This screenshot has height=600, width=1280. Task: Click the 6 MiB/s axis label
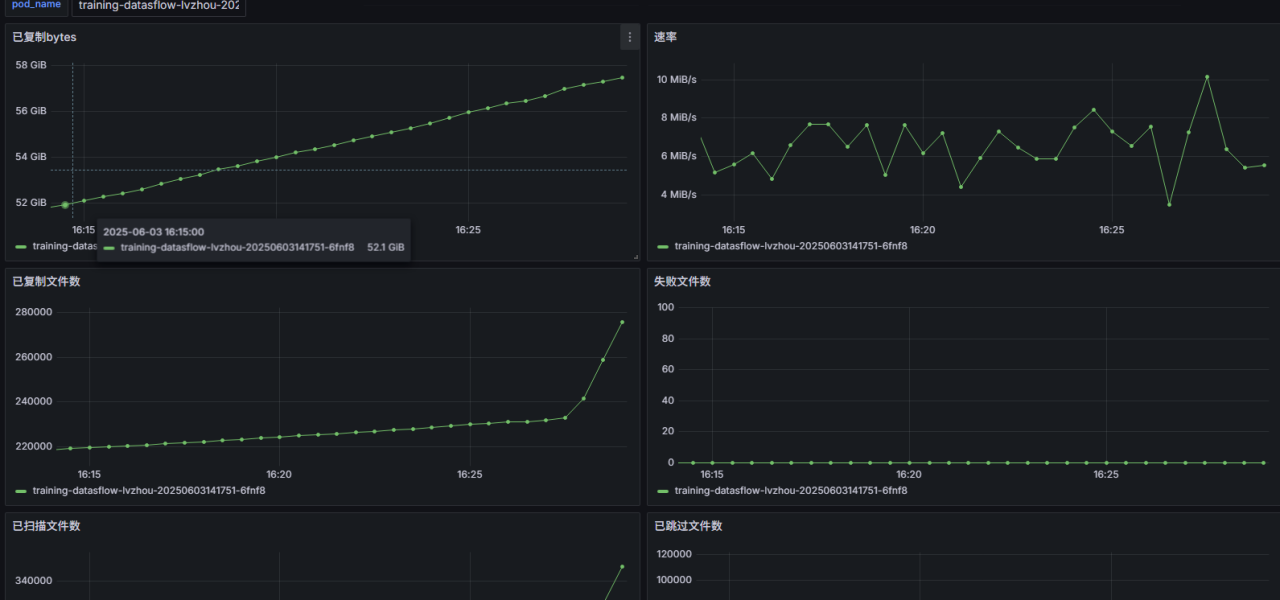(x=677, y=156)
